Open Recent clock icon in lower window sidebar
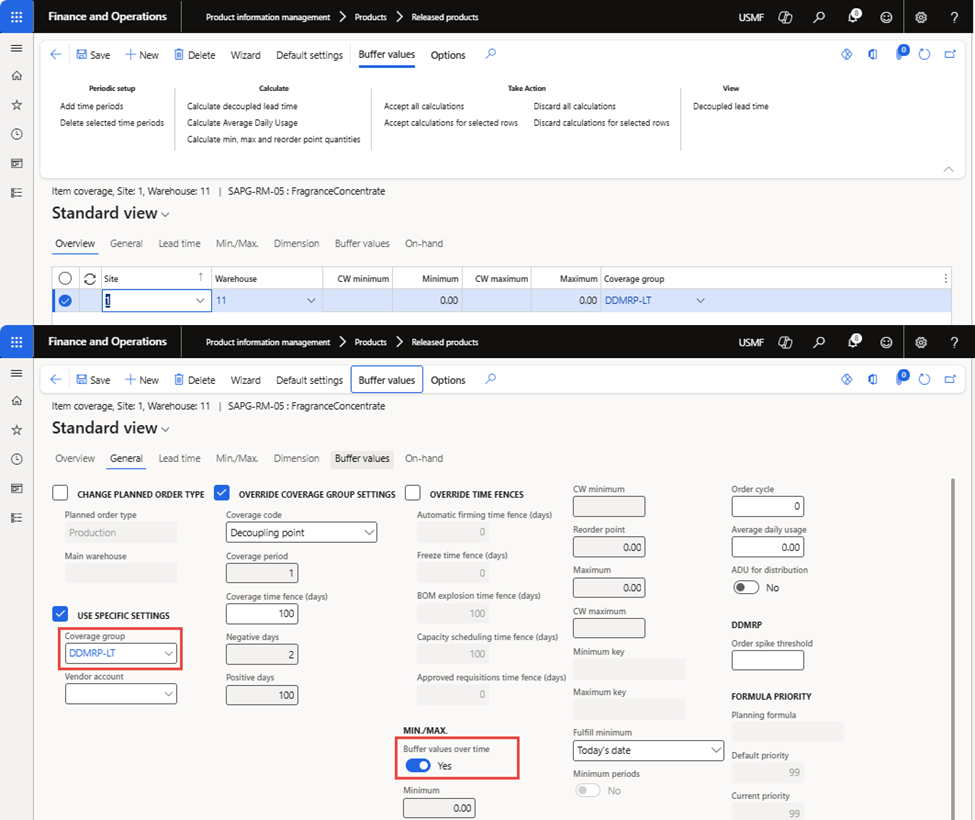The image size is (975, 820). (x=17, y=459)
